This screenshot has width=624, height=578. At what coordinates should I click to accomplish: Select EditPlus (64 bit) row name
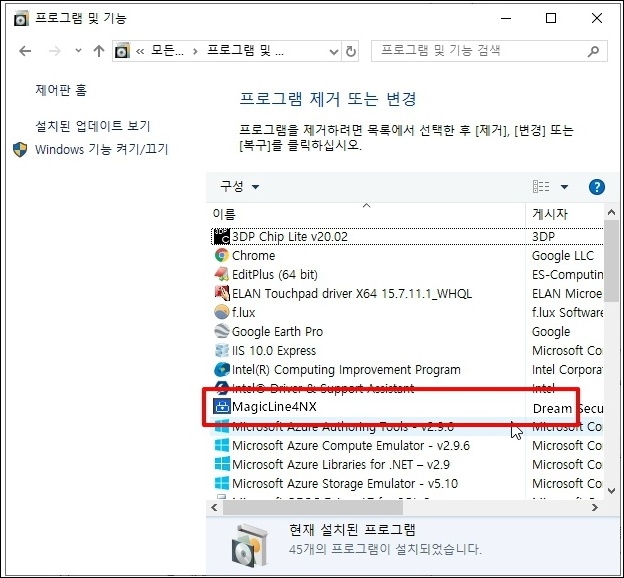[x=275, y=275]
